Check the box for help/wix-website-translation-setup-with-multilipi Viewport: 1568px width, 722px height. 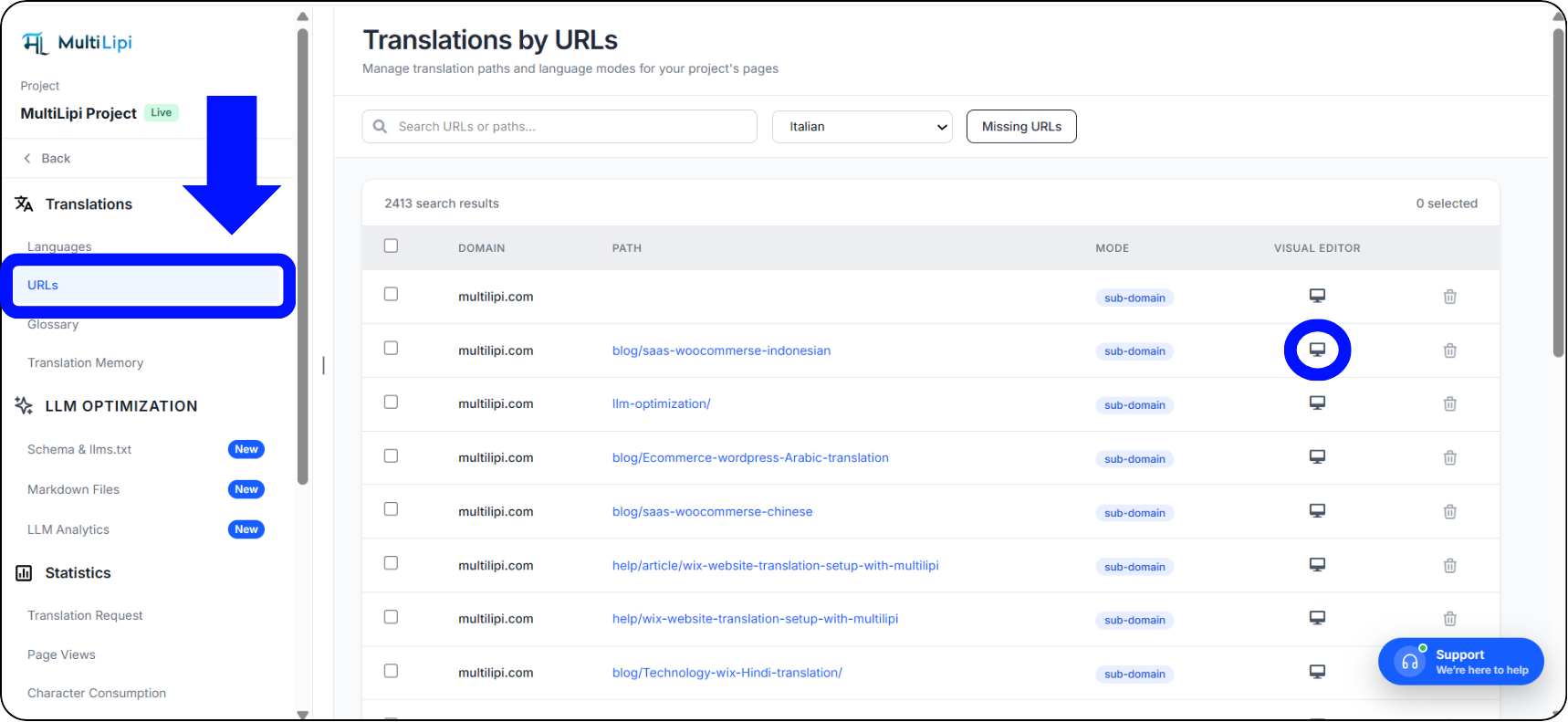391,617
